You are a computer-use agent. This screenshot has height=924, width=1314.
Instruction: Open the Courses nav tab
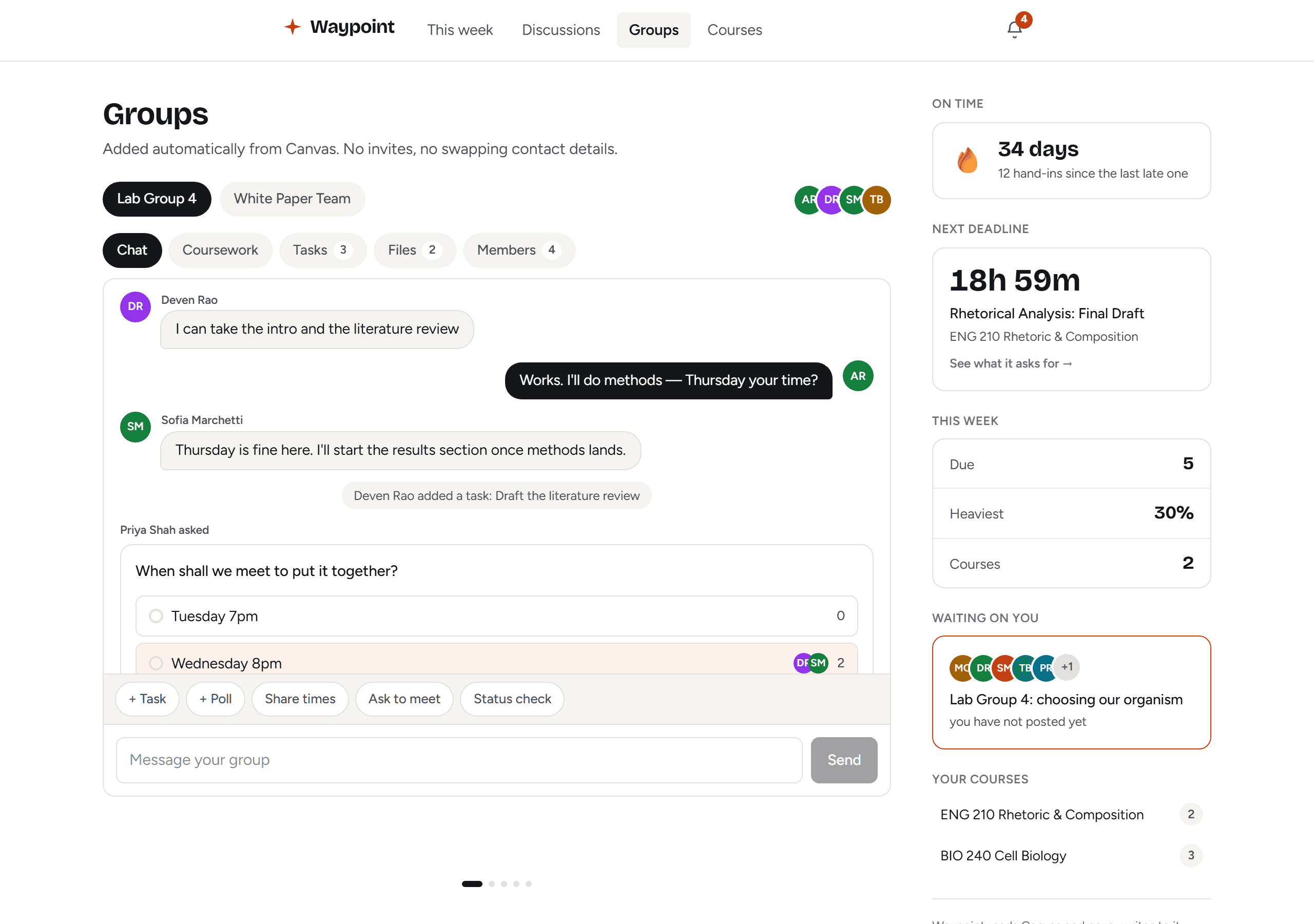point(735,30)
